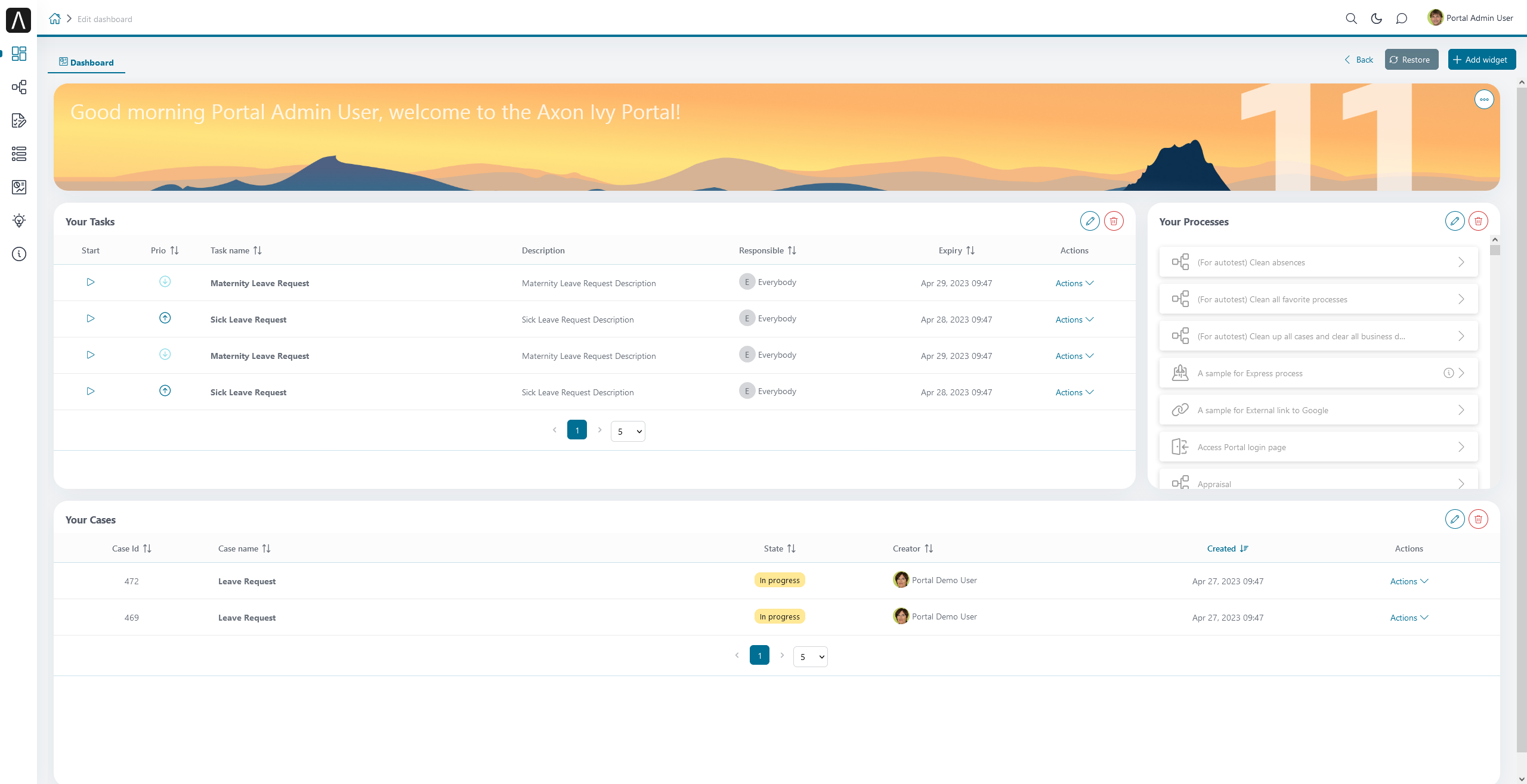Screen dimensions: 1527x784
Task: Open Leave Request case 472
Action: (x=246, y=581)
